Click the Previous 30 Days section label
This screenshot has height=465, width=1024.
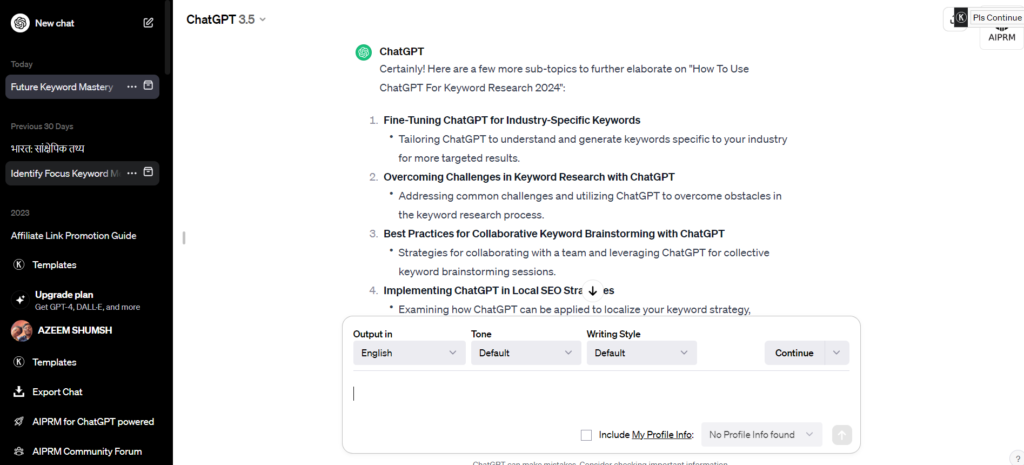42,126
